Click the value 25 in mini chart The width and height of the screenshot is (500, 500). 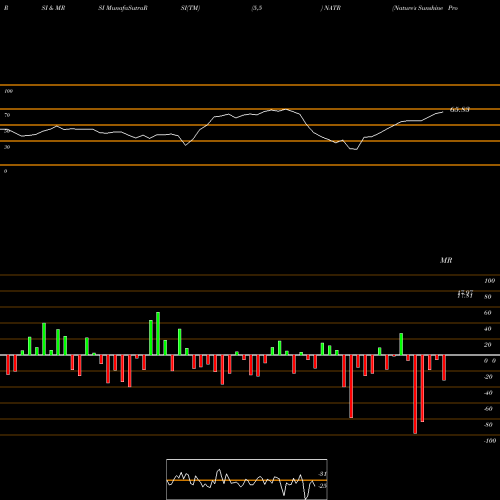[x=322, y=486]
